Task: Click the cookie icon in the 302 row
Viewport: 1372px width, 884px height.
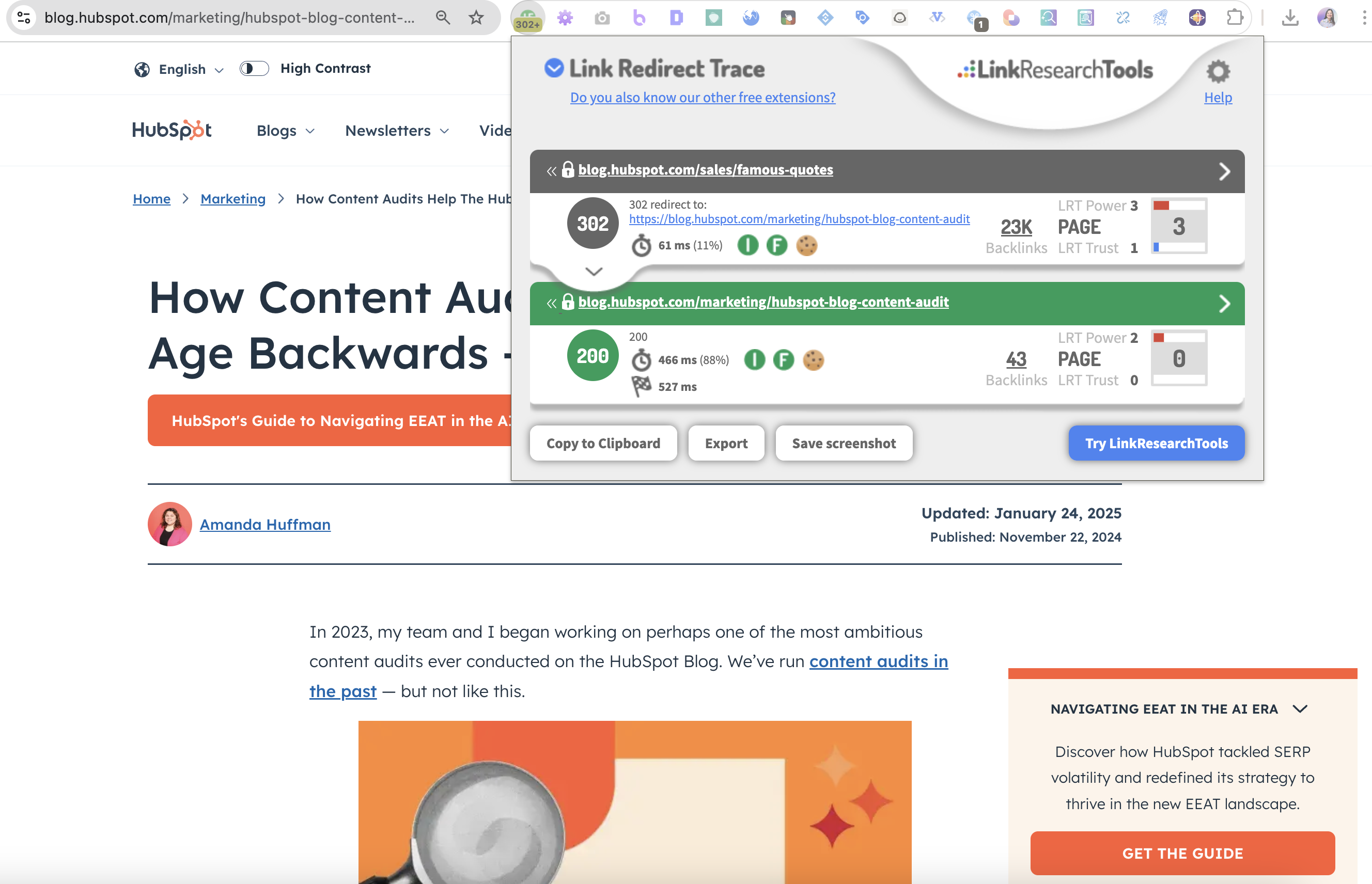Action: [807, 246]
